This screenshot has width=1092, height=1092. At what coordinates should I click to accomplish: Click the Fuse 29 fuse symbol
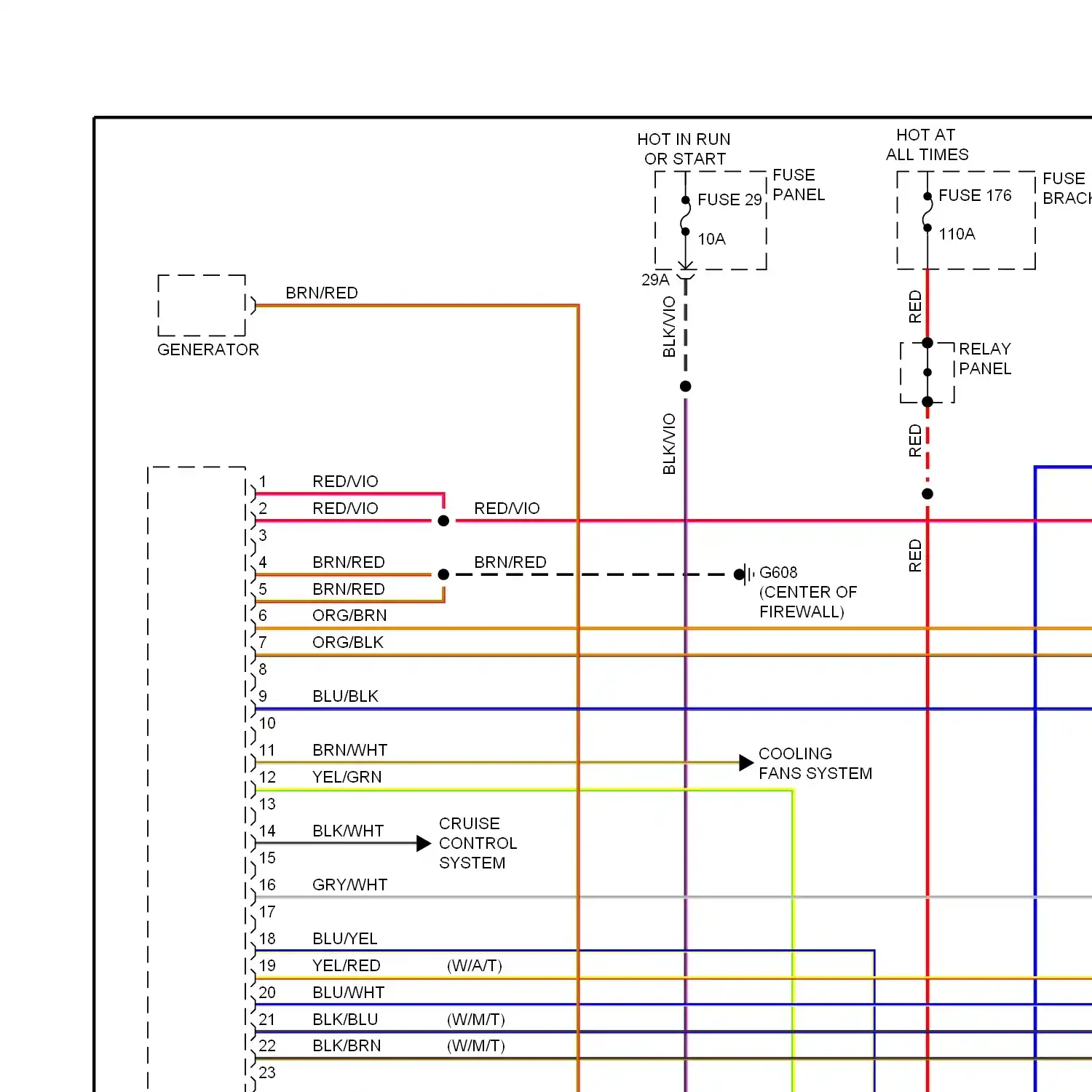click(x=685, y=216)
